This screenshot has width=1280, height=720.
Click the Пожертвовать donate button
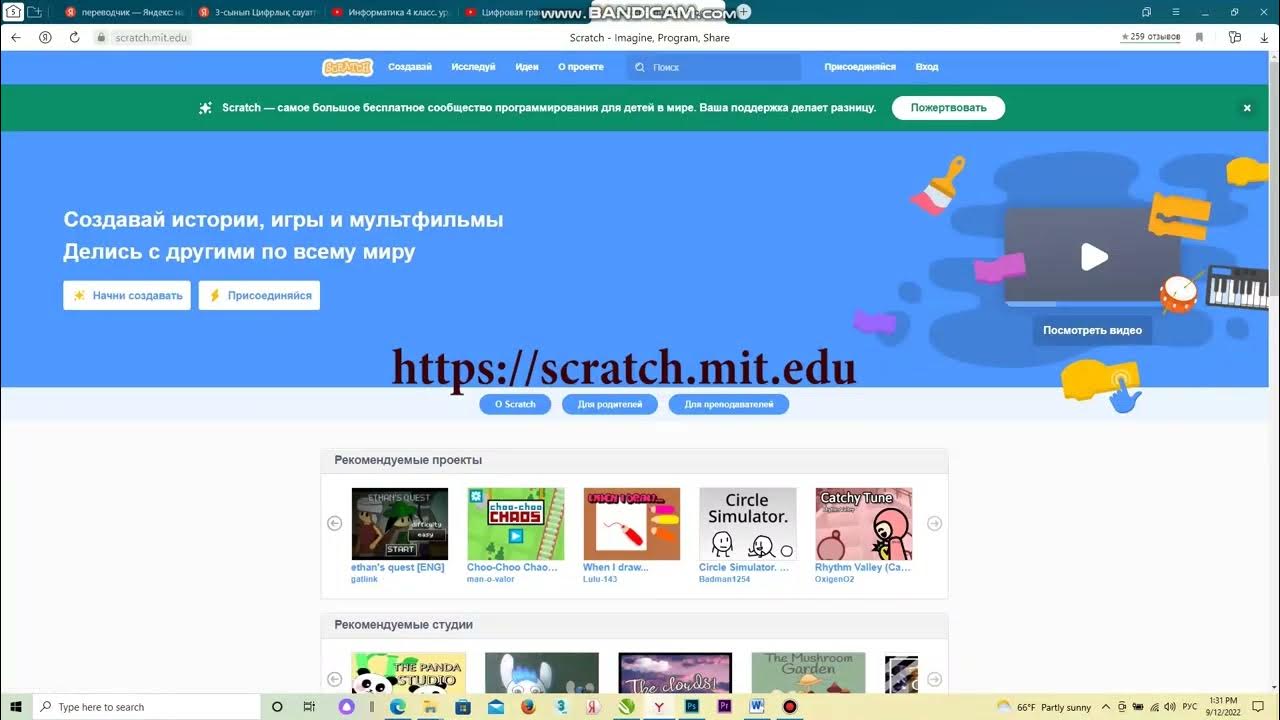(x=948, y=108)
